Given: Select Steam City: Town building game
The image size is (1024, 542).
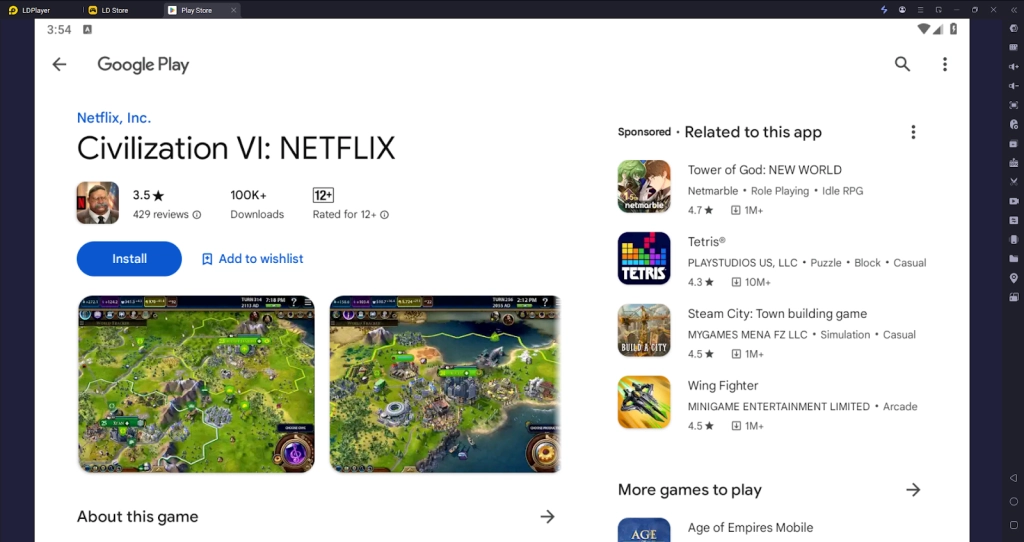Looking at the screenshot, I should point(777,313).
